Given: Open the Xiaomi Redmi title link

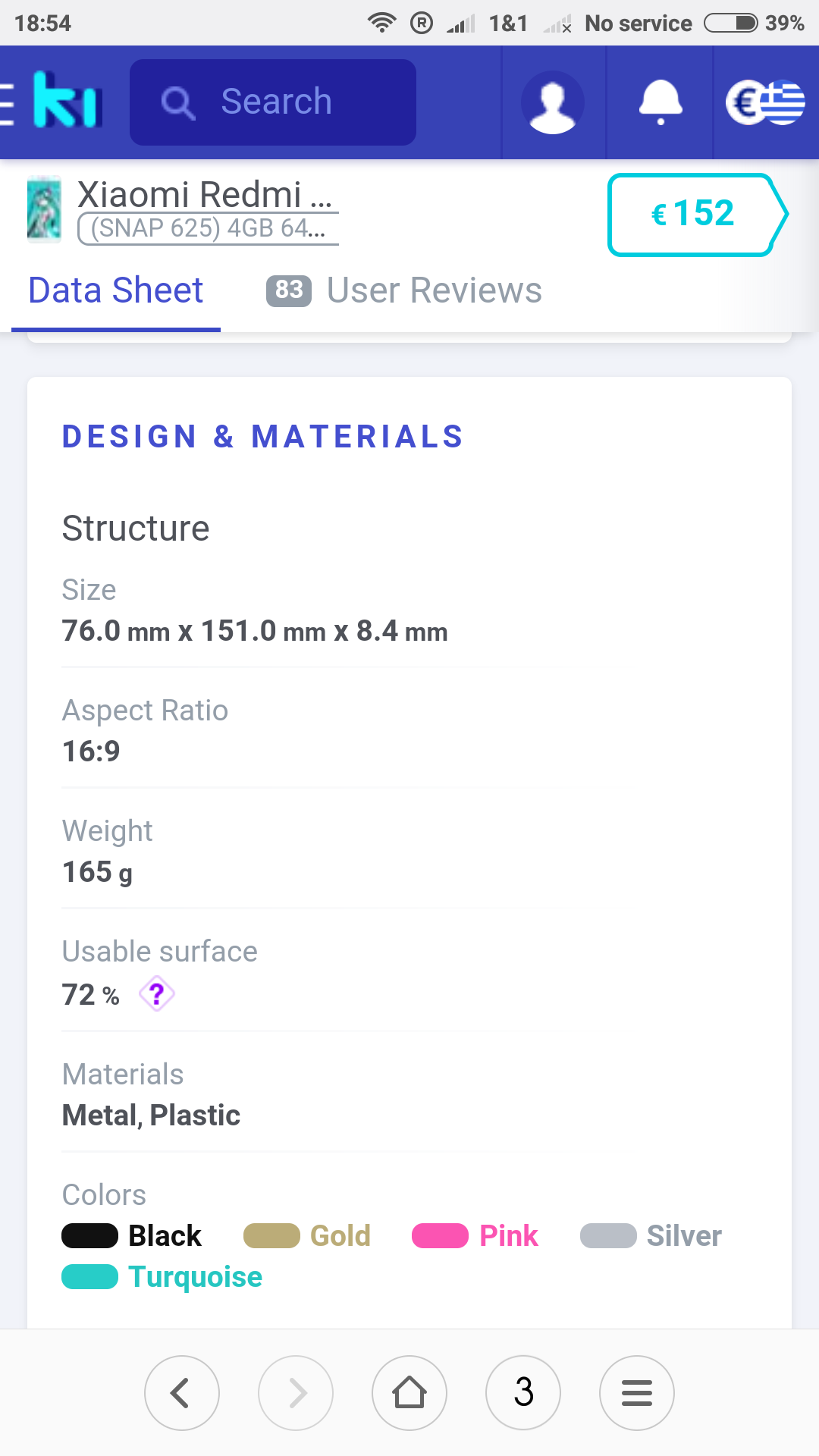Looking at the screenshot, I should (x=205, y=195).
